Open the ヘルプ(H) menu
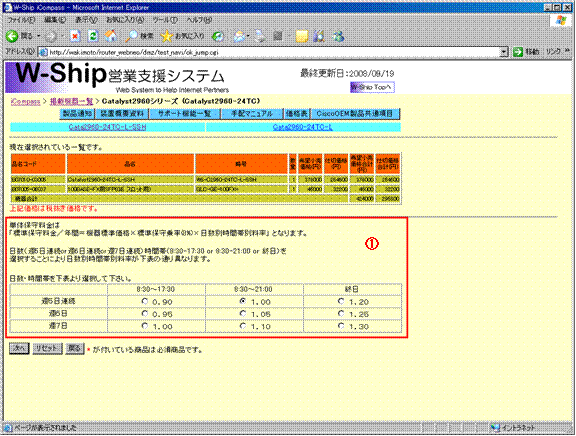Screen dimensions: 576x436 199,20
